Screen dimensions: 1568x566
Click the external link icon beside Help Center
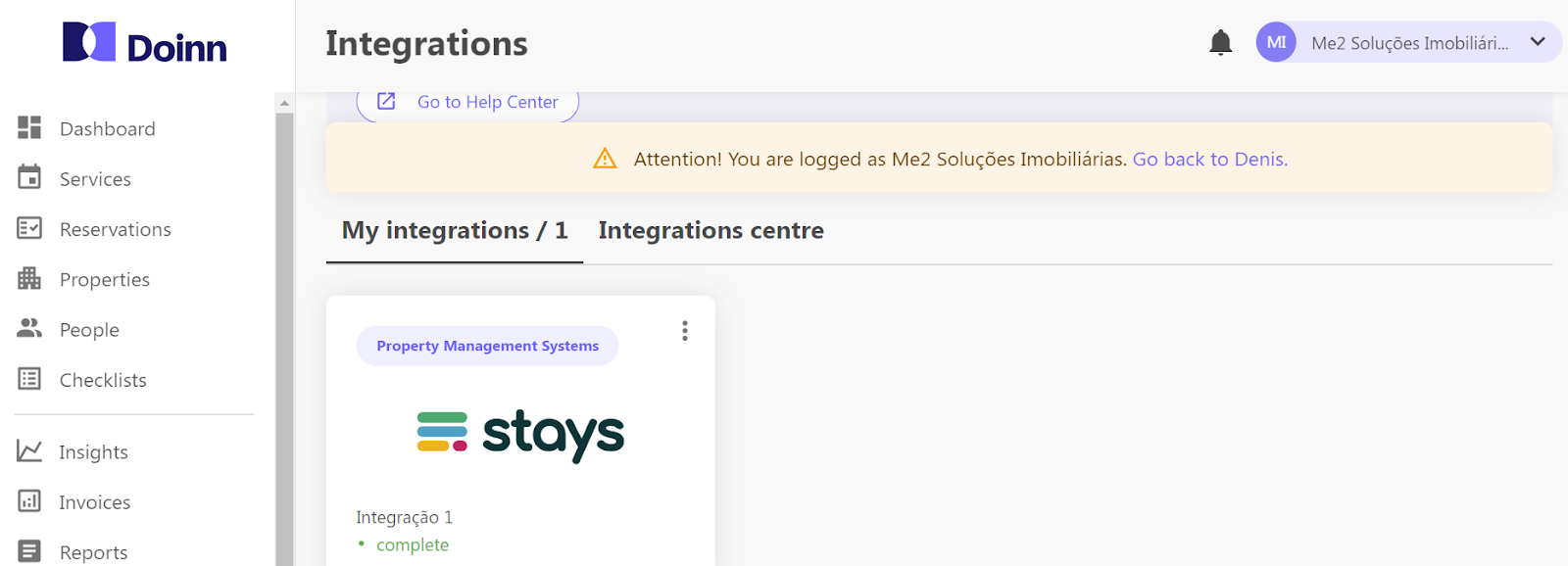click(386, 101)
